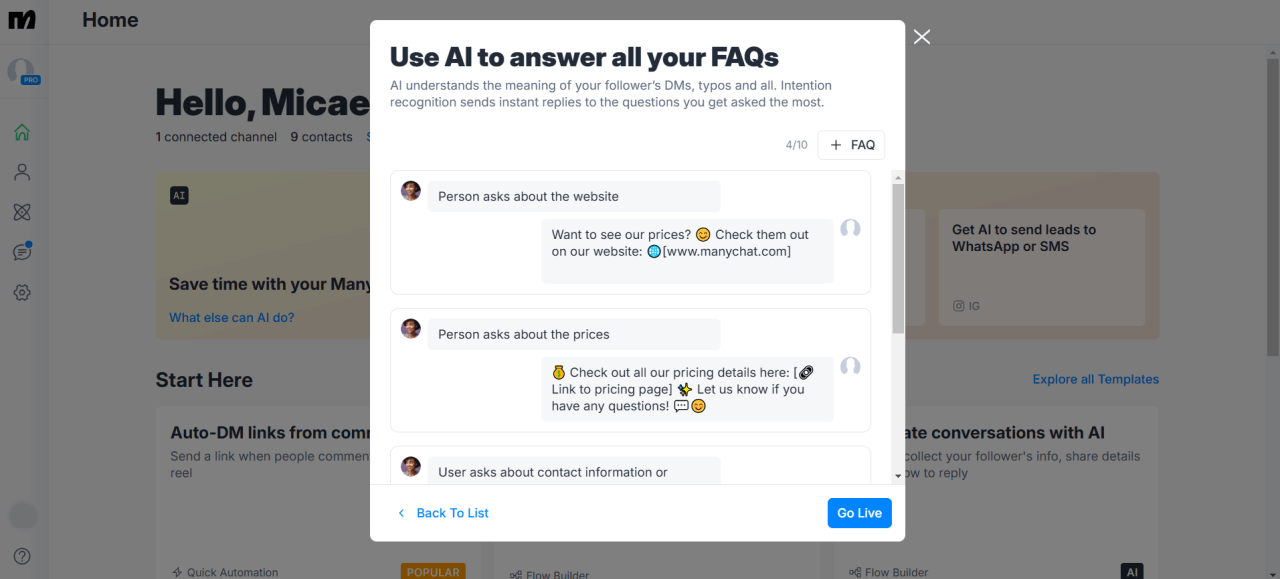1280x579 pixels.
Task: Click the Manychat logo at top left
Action: 22,19
